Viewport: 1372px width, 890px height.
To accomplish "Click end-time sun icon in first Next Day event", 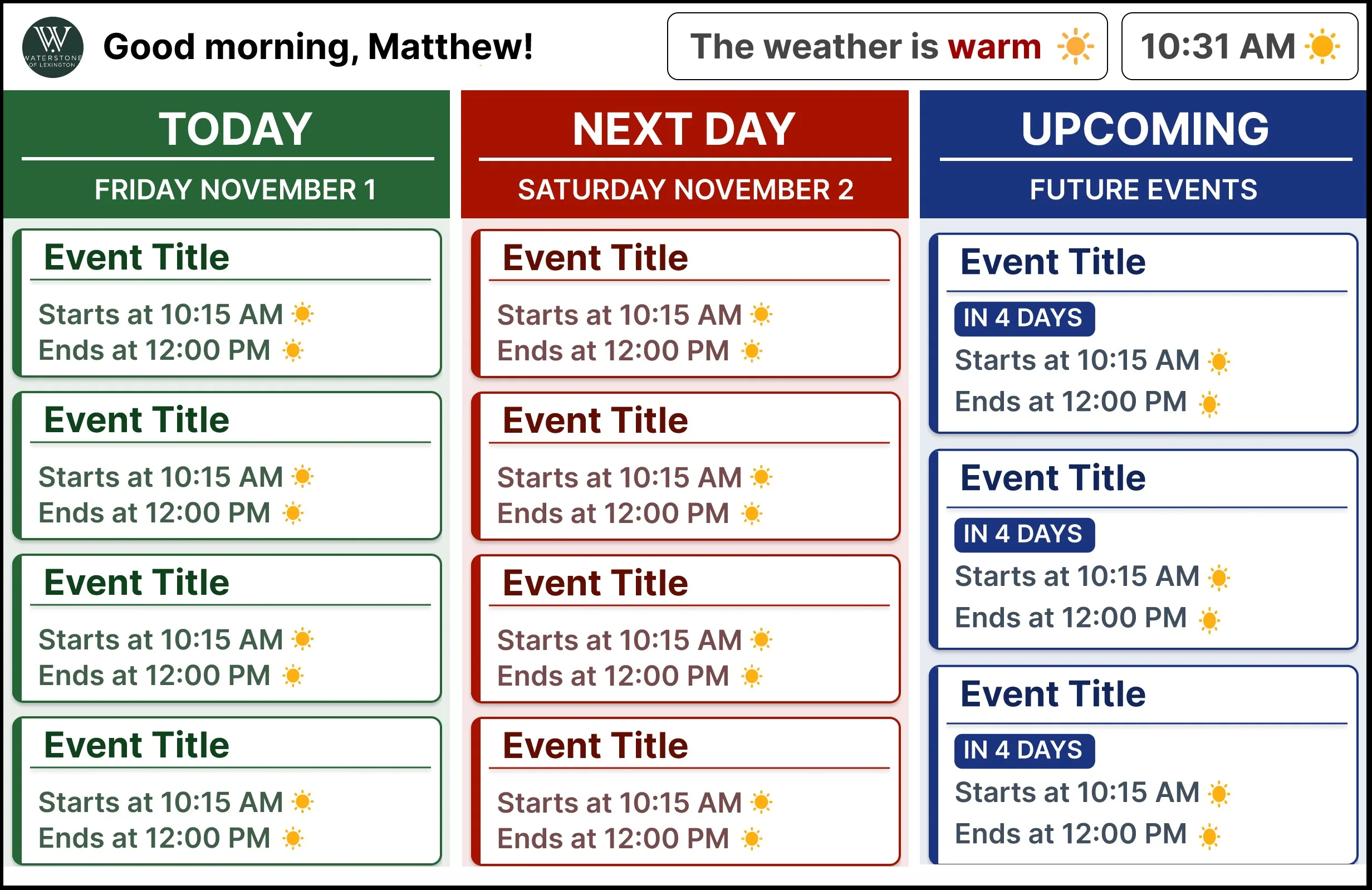I will [x=751, y=350].
